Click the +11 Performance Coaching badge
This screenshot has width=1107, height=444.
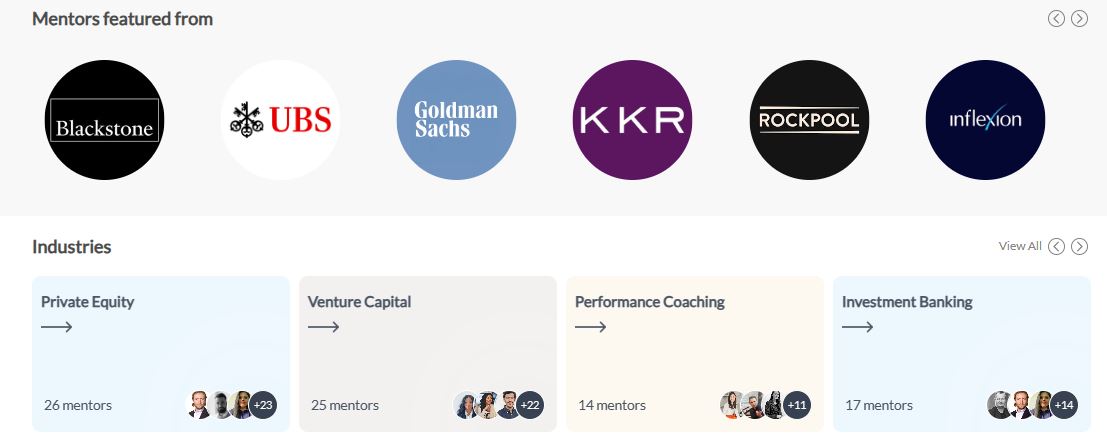(797, 405)
